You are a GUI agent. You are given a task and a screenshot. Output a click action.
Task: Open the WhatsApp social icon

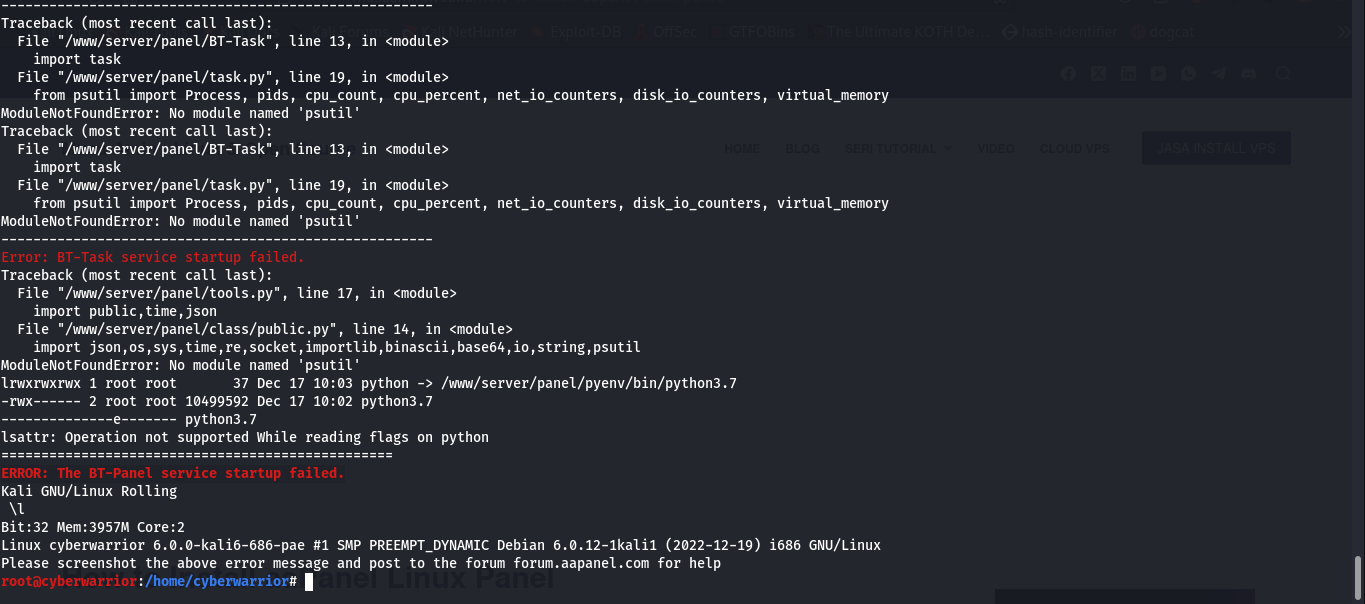(1188, 73)
